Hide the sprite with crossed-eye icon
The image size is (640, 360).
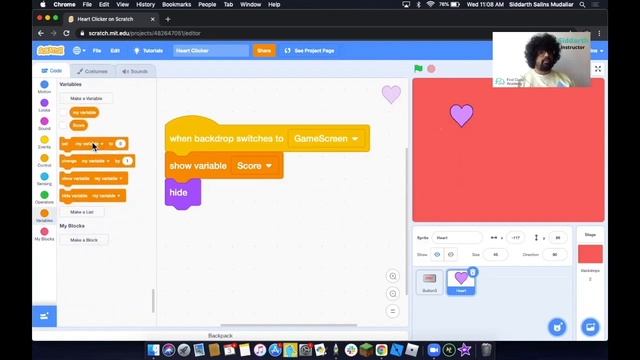(x=451, y=254)
